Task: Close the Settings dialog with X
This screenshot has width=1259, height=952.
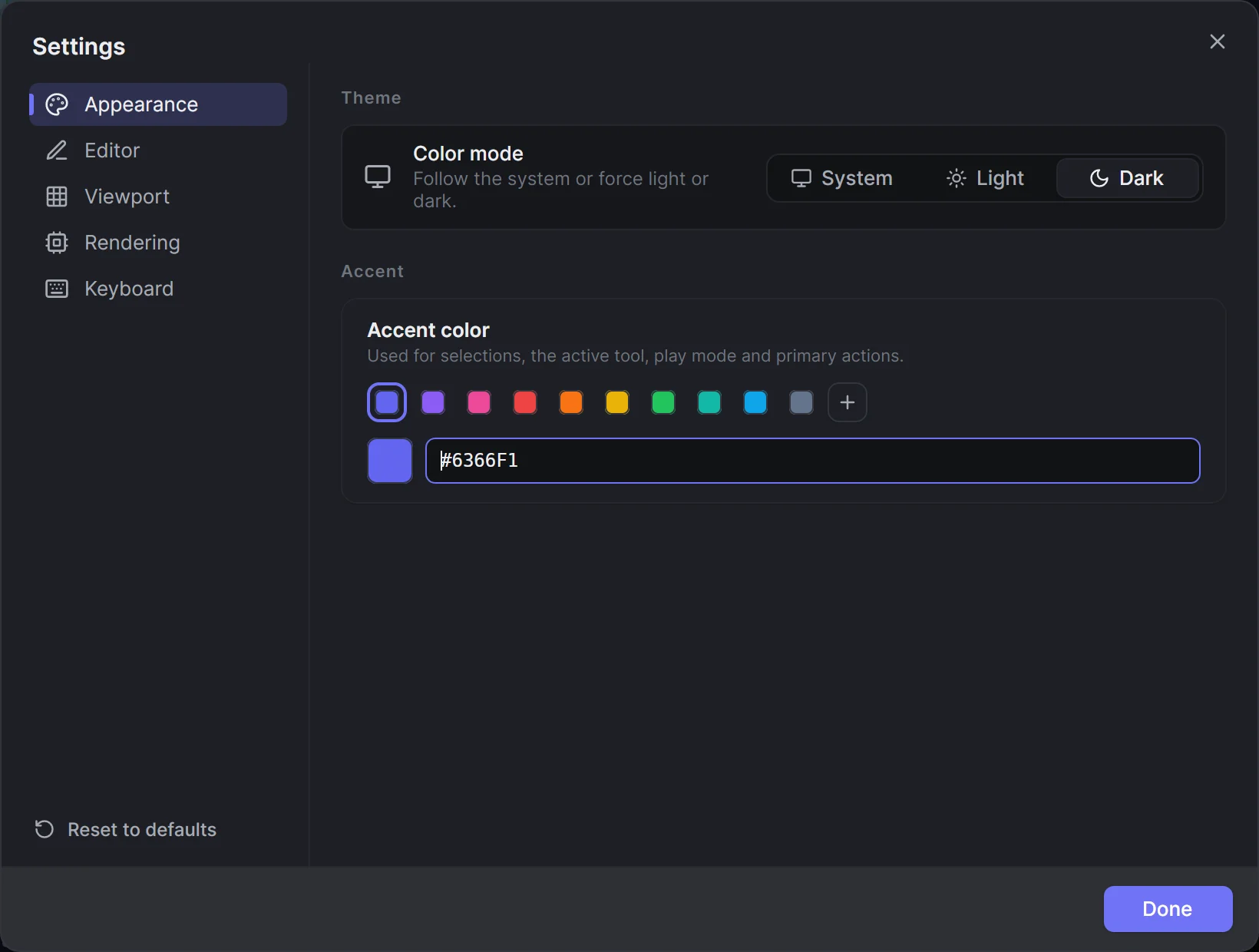Action: [1218, 41]
